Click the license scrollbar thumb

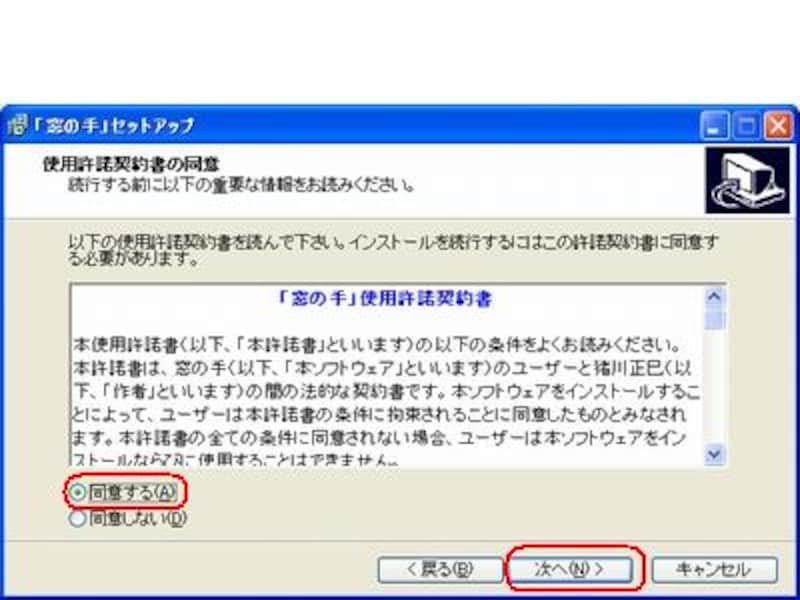point(715,319)
